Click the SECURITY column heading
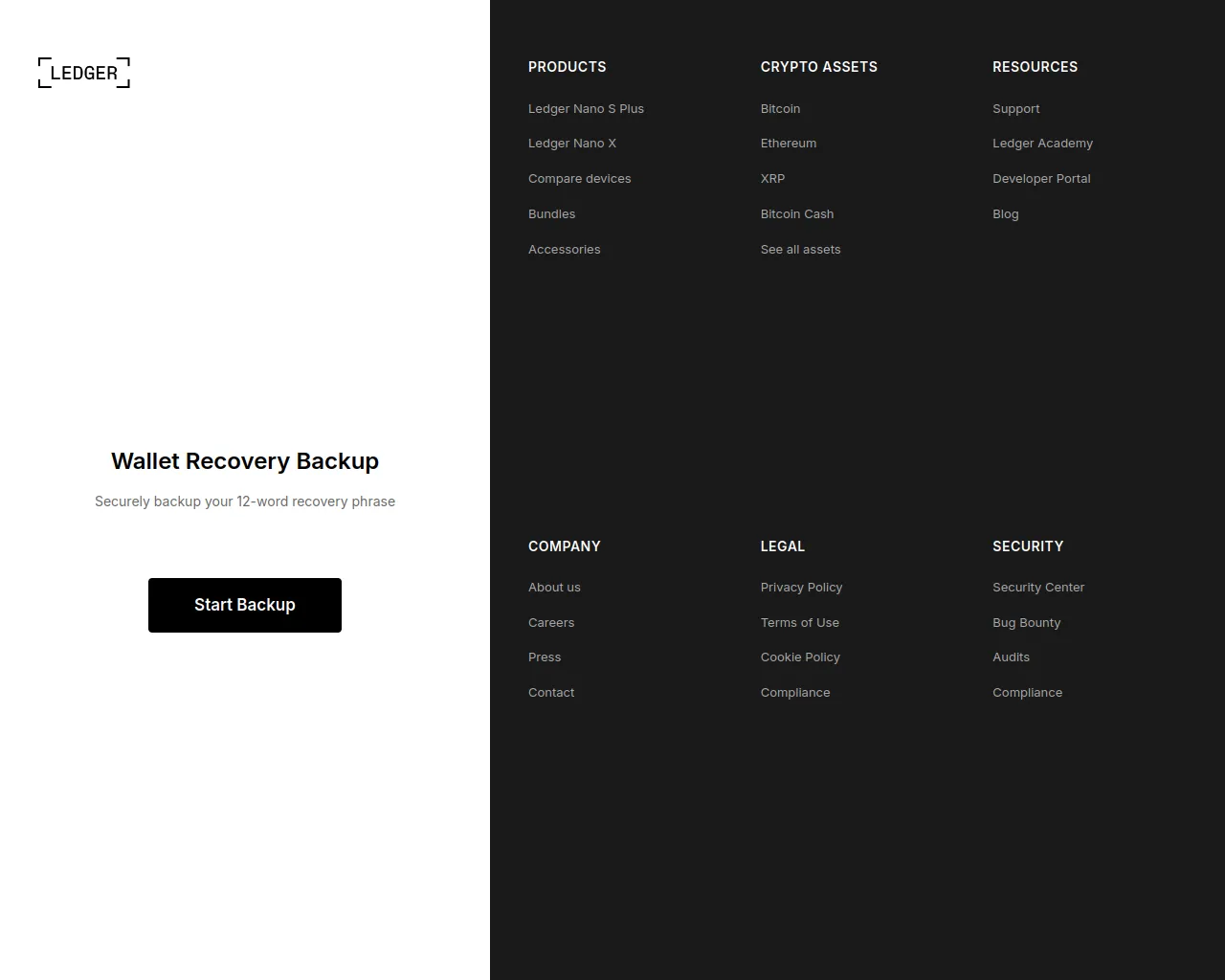 [x=1028, y=546]
